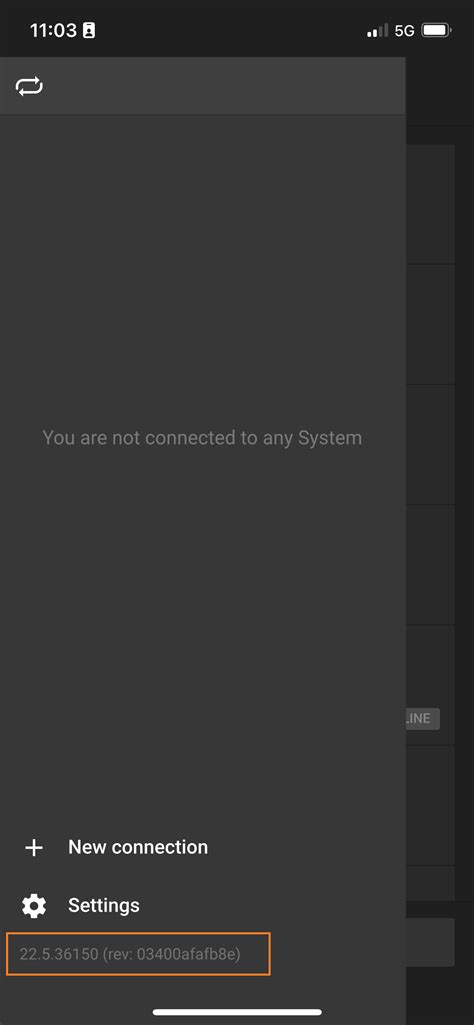The image size is (474, 1025).
Task: Tap the looping arrows icon in drawer header
Action: [x=29, y=86]
